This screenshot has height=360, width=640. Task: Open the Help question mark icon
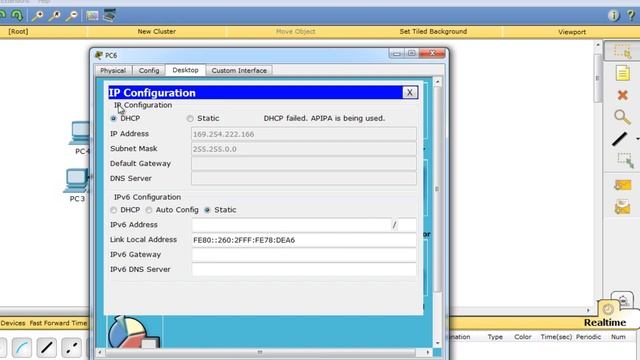[630, 16]
